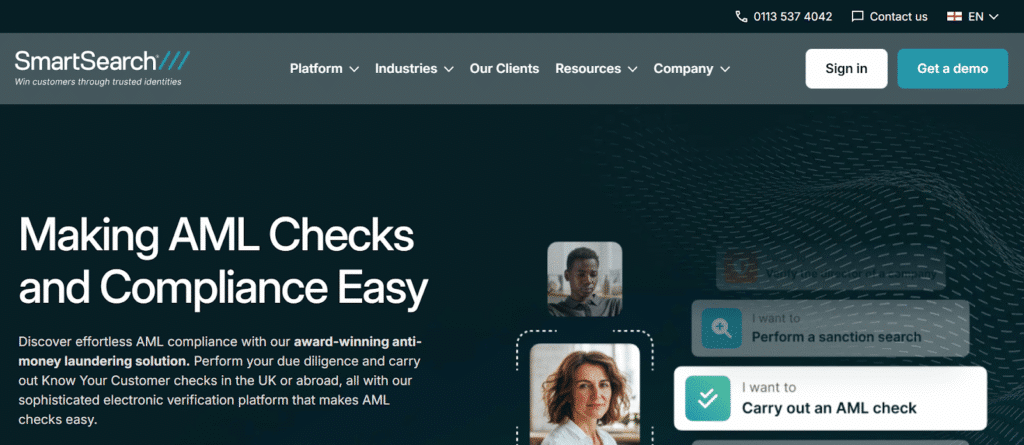Click the checkmark icon on AML check card
The width and height of the screenshot is (1024, 445).
707,398
